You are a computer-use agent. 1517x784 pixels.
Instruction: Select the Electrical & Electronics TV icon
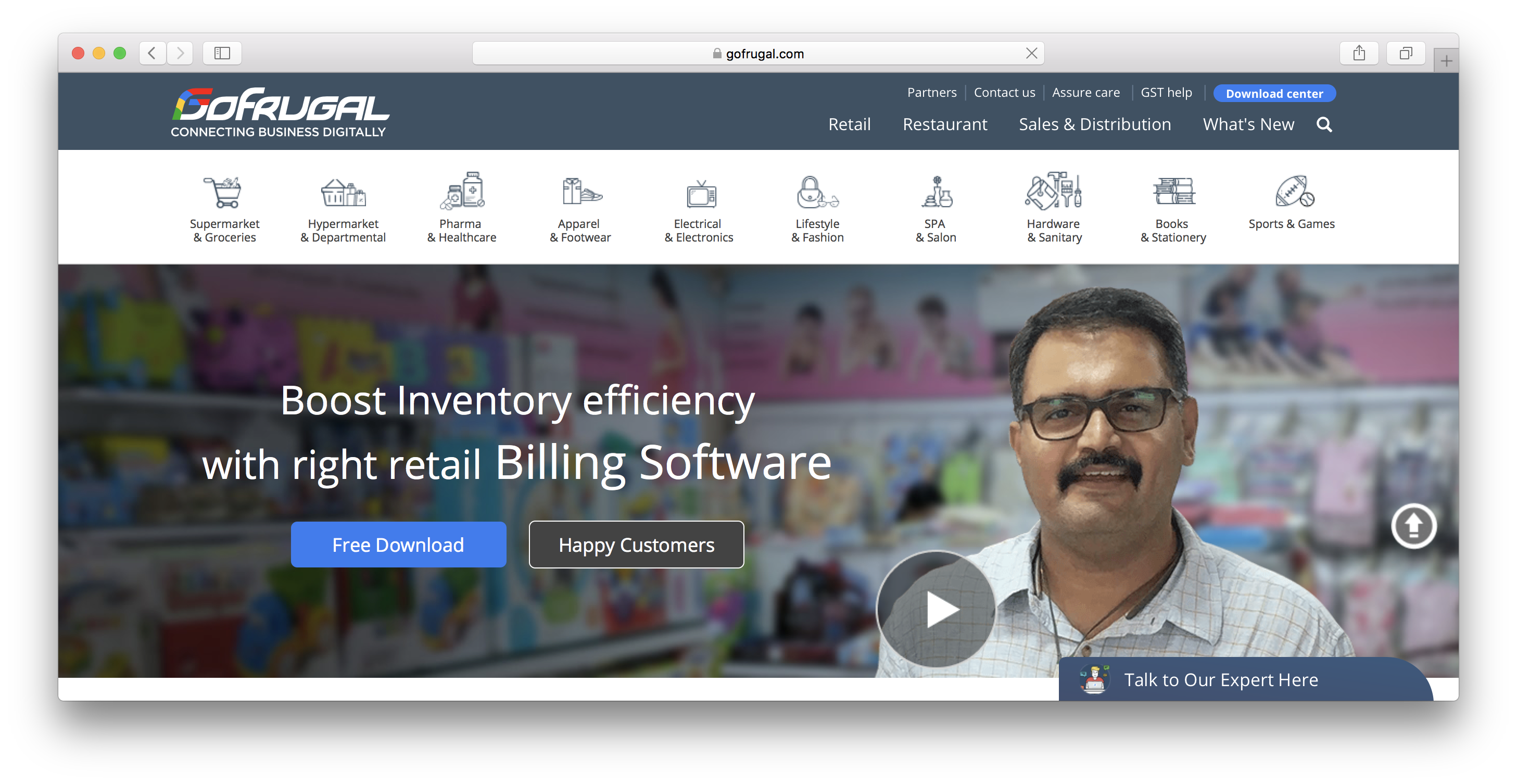[701, 194]
